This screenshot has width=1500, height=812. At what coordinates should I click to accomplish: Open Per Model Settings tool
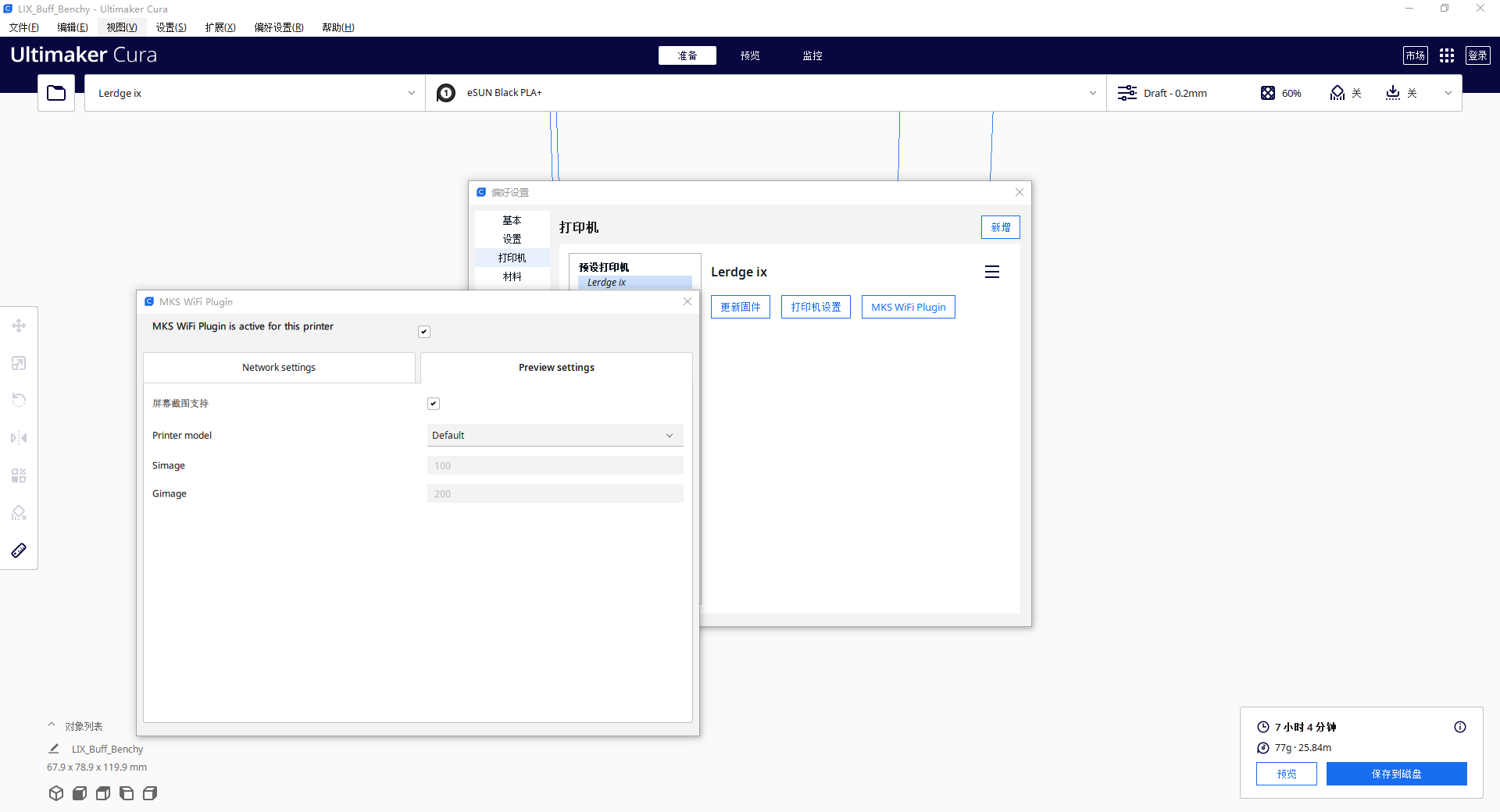click(19, 475)
